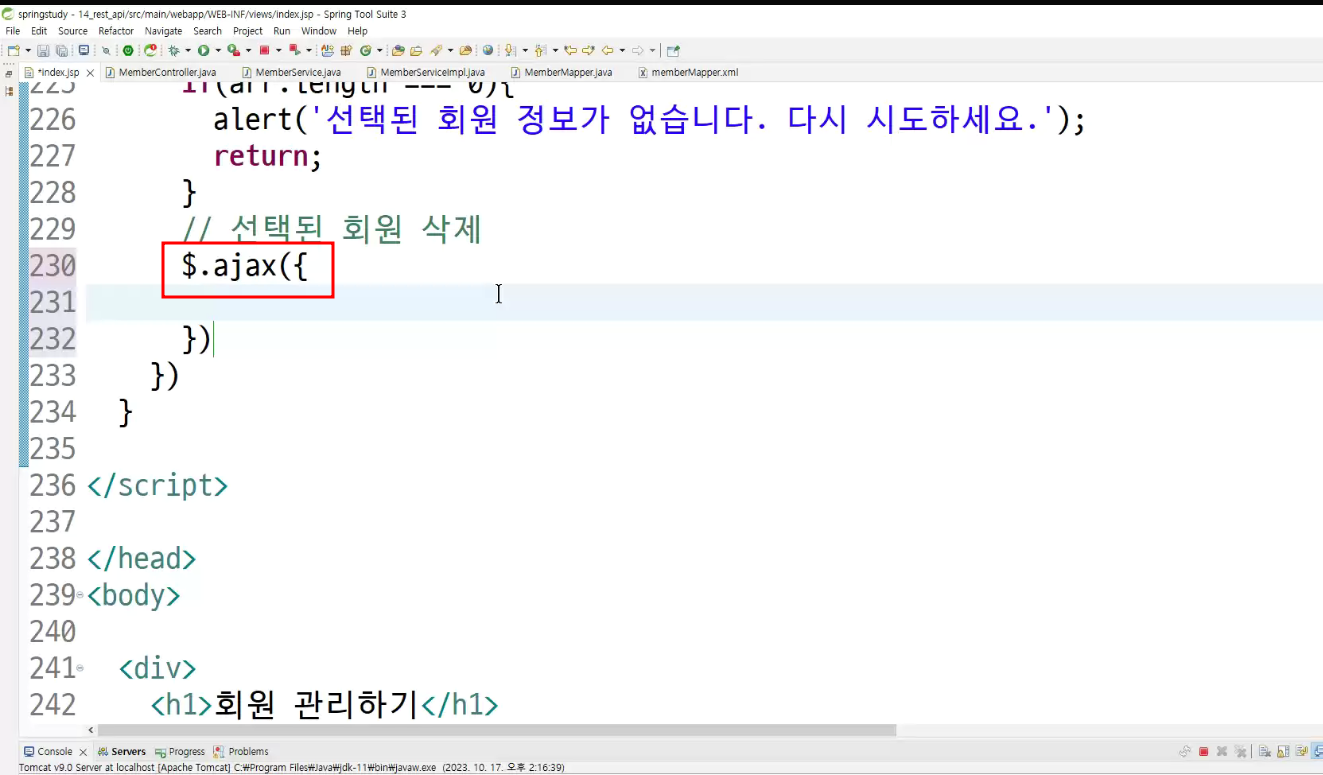This screenshot has width=1323, height=775.
Task: Open the Run menu
Action: click(x=282, y=31)
